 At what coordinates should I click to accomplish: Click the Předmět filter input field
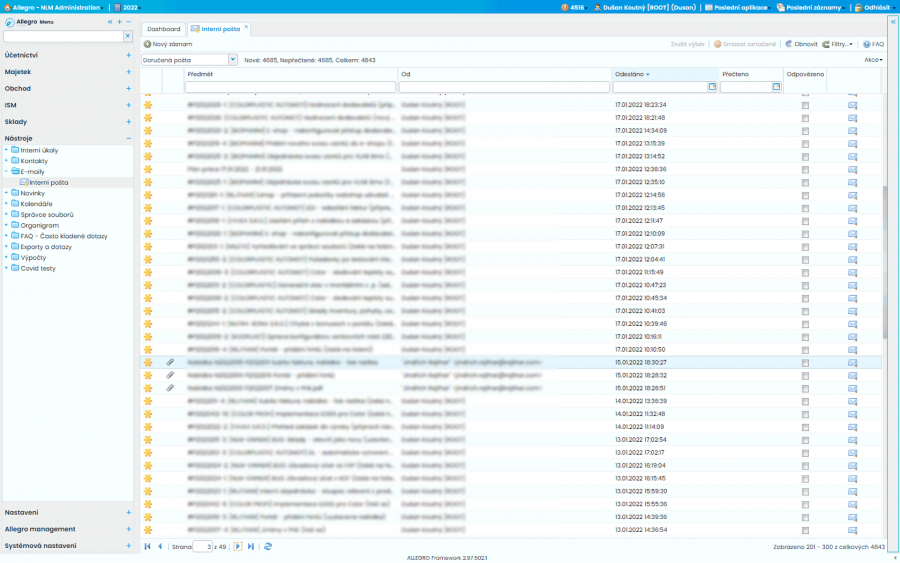pyautogui.click(x=290, y=88)
